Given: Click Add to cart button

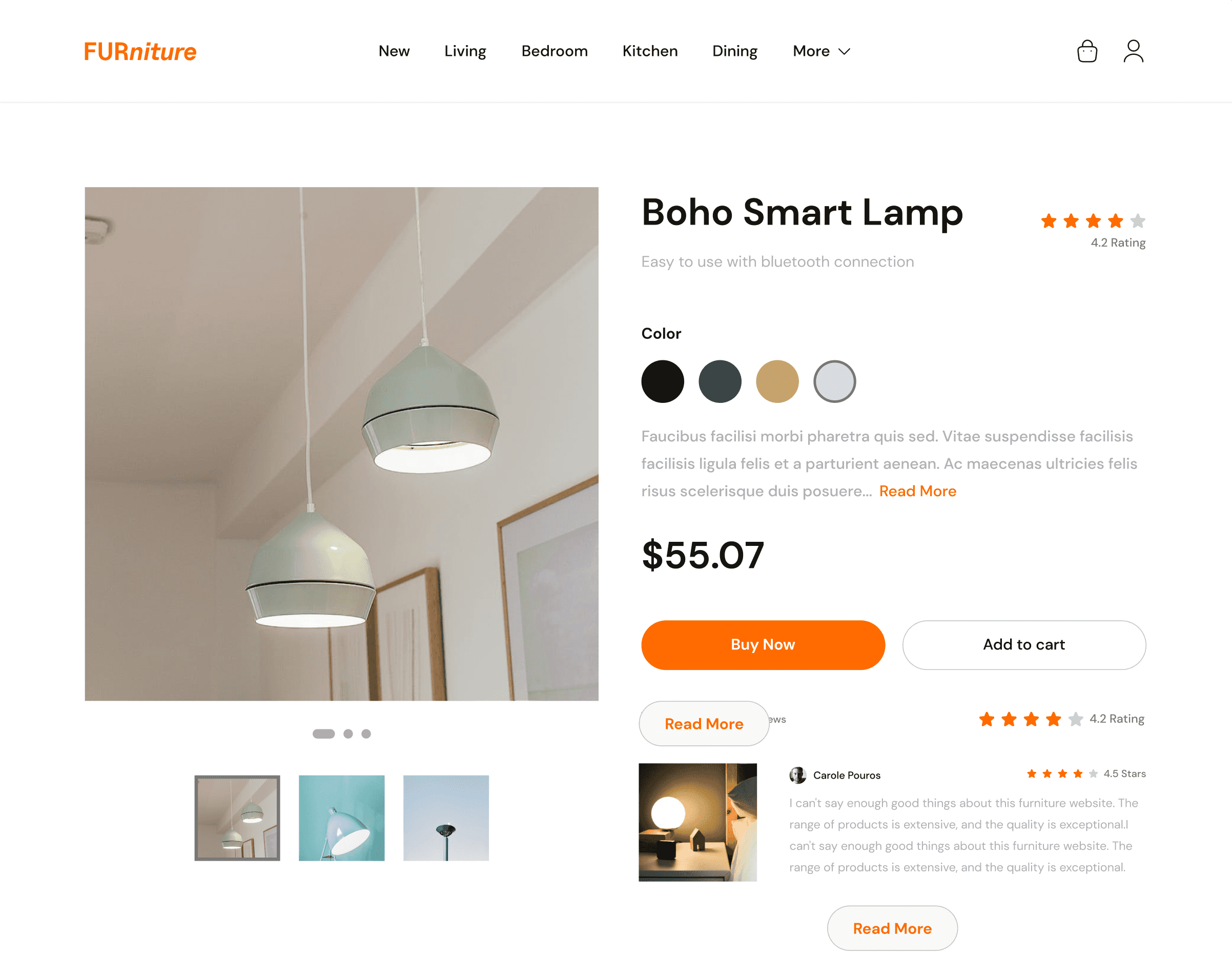Looking at the screenshot, I should pos(1024,644).
